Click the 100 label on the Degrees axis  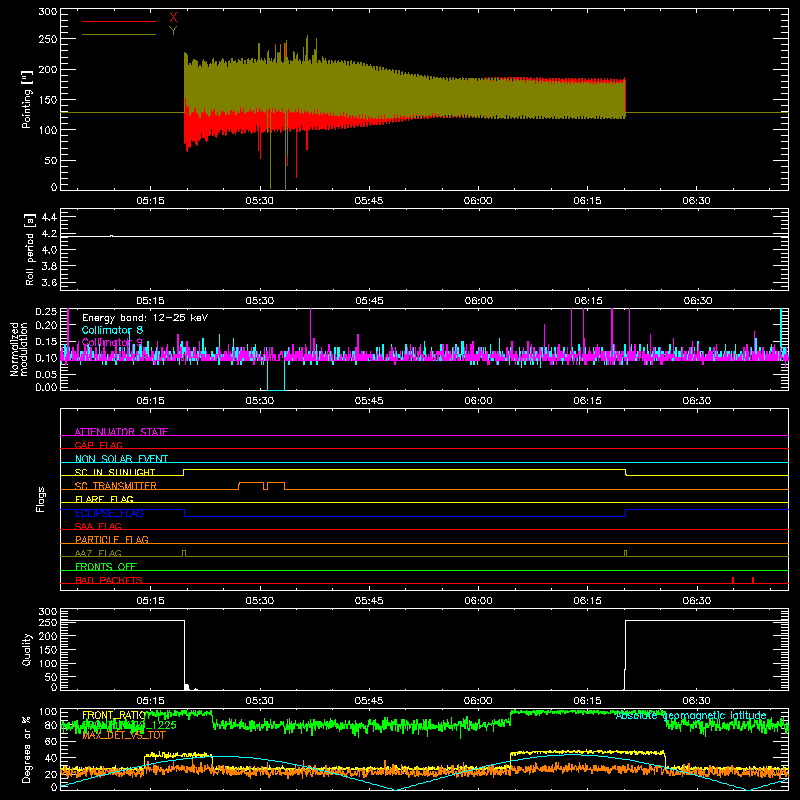[47, 712]
